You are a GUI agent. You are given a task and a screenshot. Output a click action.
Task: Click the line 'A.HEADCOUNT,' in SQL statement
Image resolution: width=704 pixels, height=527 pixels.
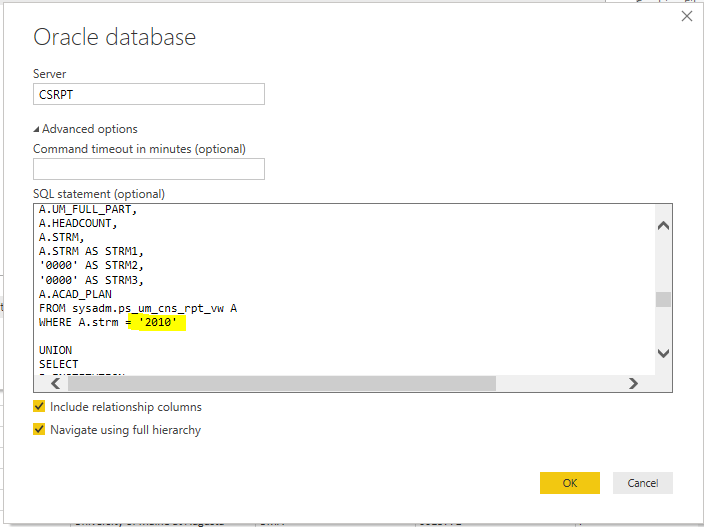point(78,223)
